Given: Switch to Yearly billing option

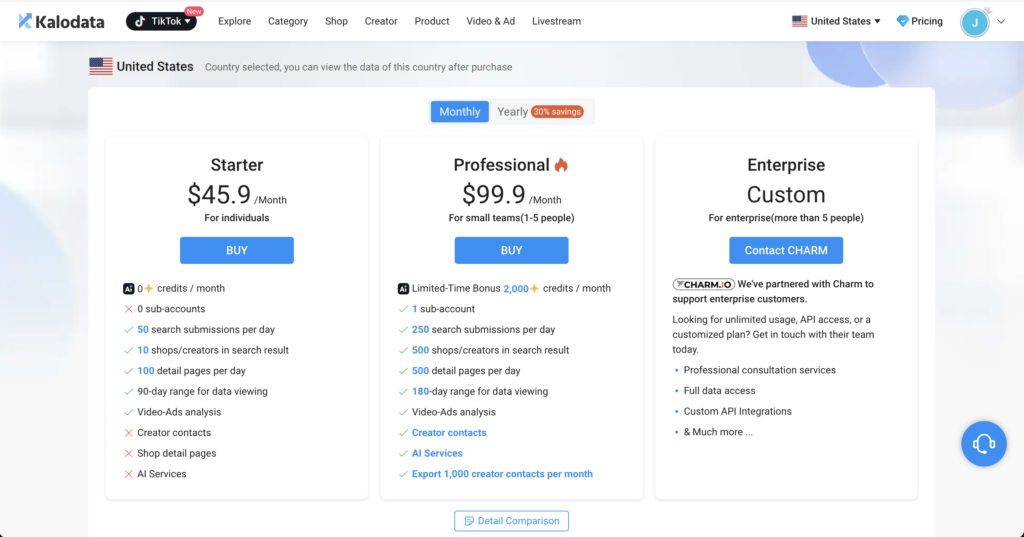Looking at the screenshot, I should [x=512, y=112].
